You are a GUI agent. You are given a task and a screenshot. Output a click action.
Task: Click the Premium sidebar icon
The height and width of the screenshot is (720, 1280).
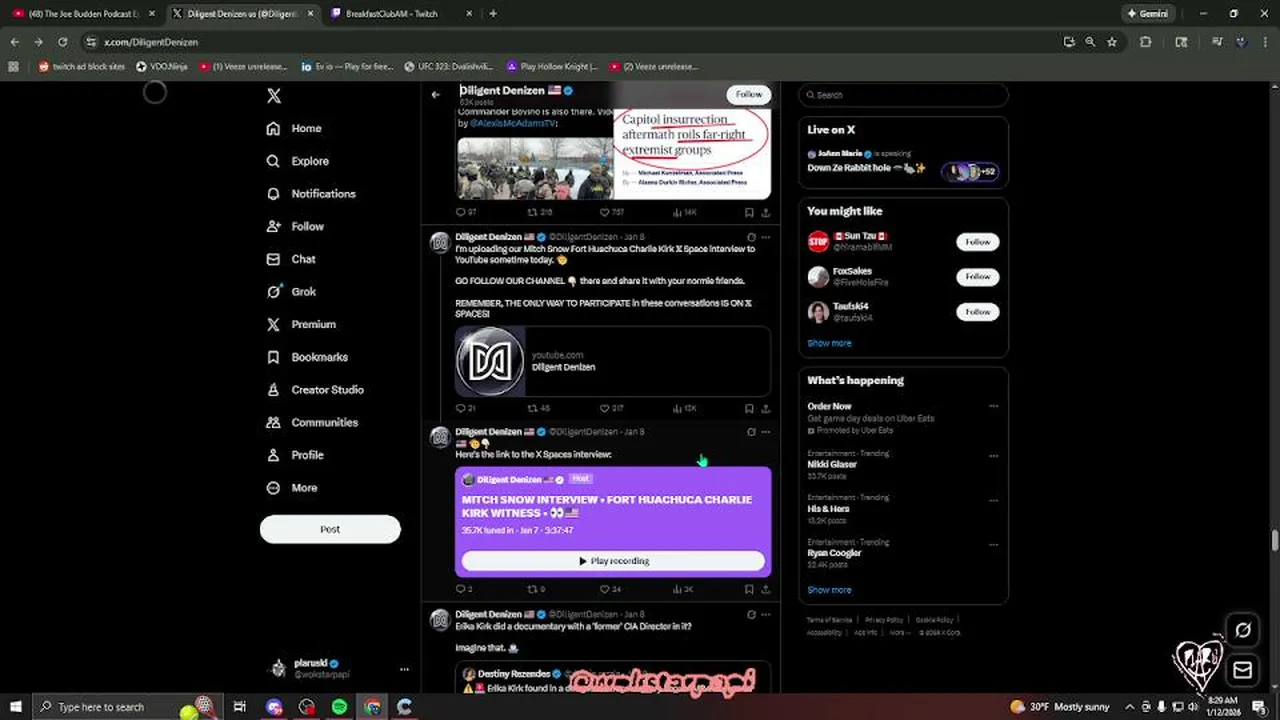tap(273, 325)
